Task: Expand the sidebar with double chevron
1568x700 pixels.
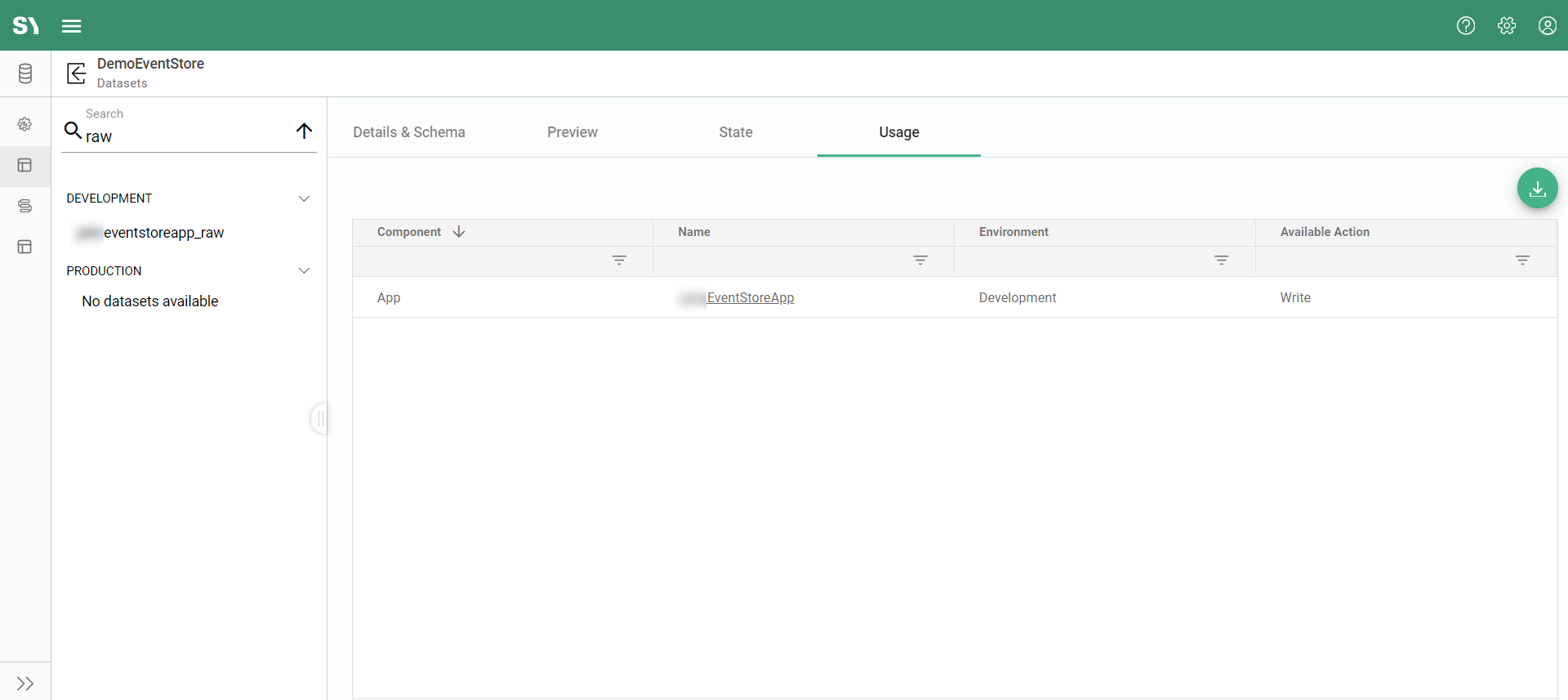Action: [x=25, y=684]
